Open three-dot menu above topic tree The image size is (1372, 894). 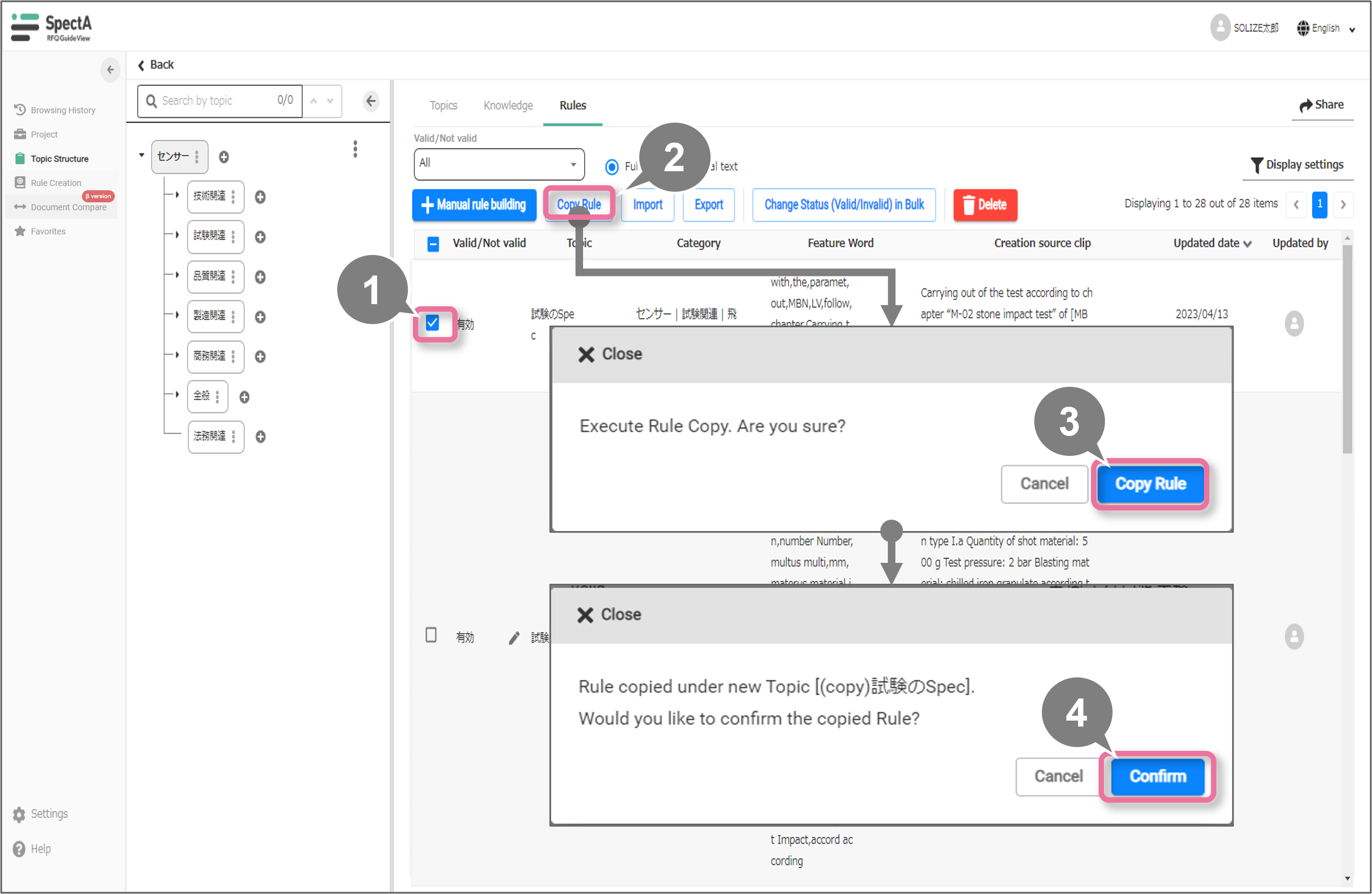click(x=355, y=149)
